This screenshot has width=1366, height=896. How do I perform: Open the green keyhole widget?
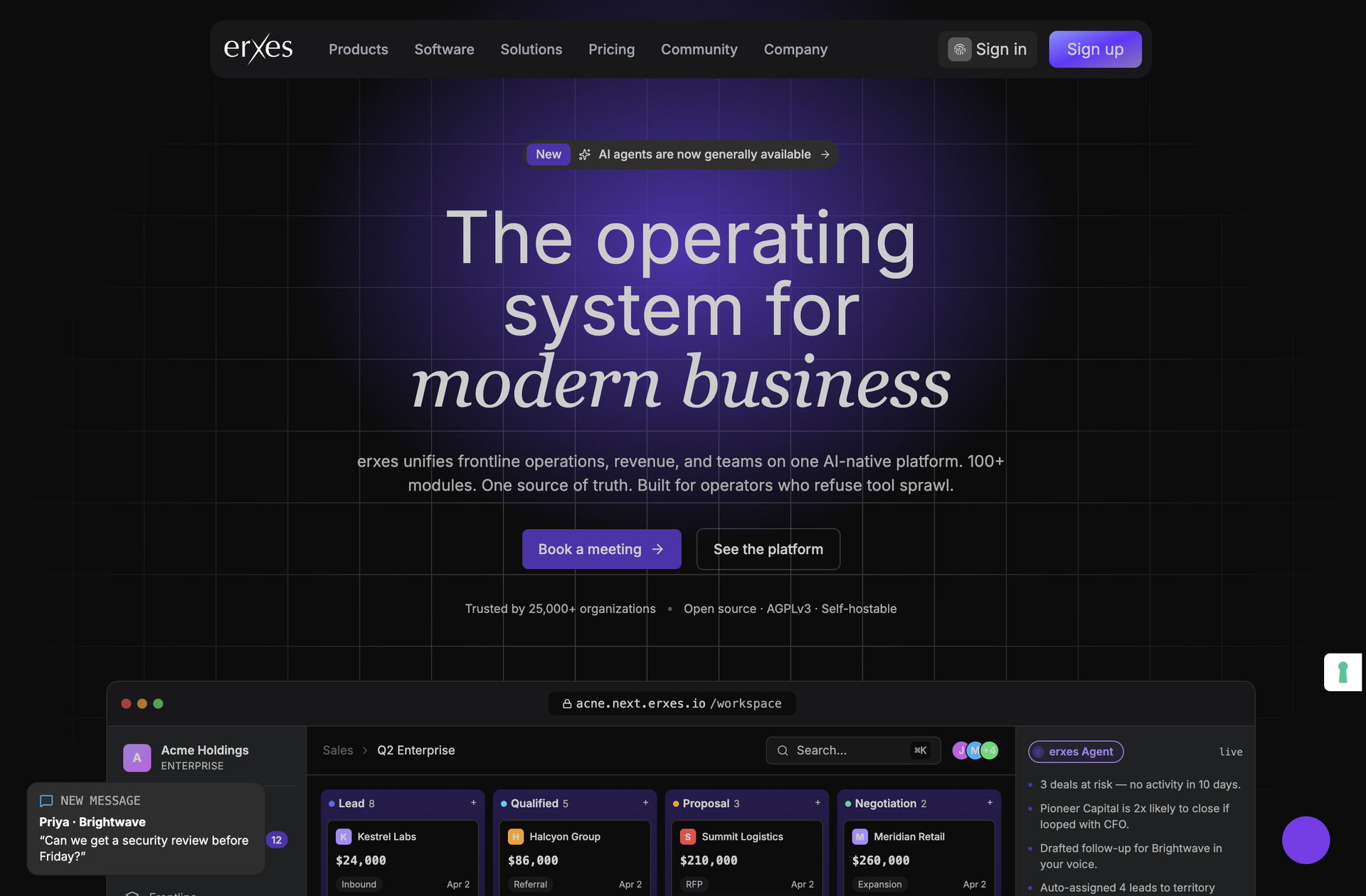point(1343,672)
